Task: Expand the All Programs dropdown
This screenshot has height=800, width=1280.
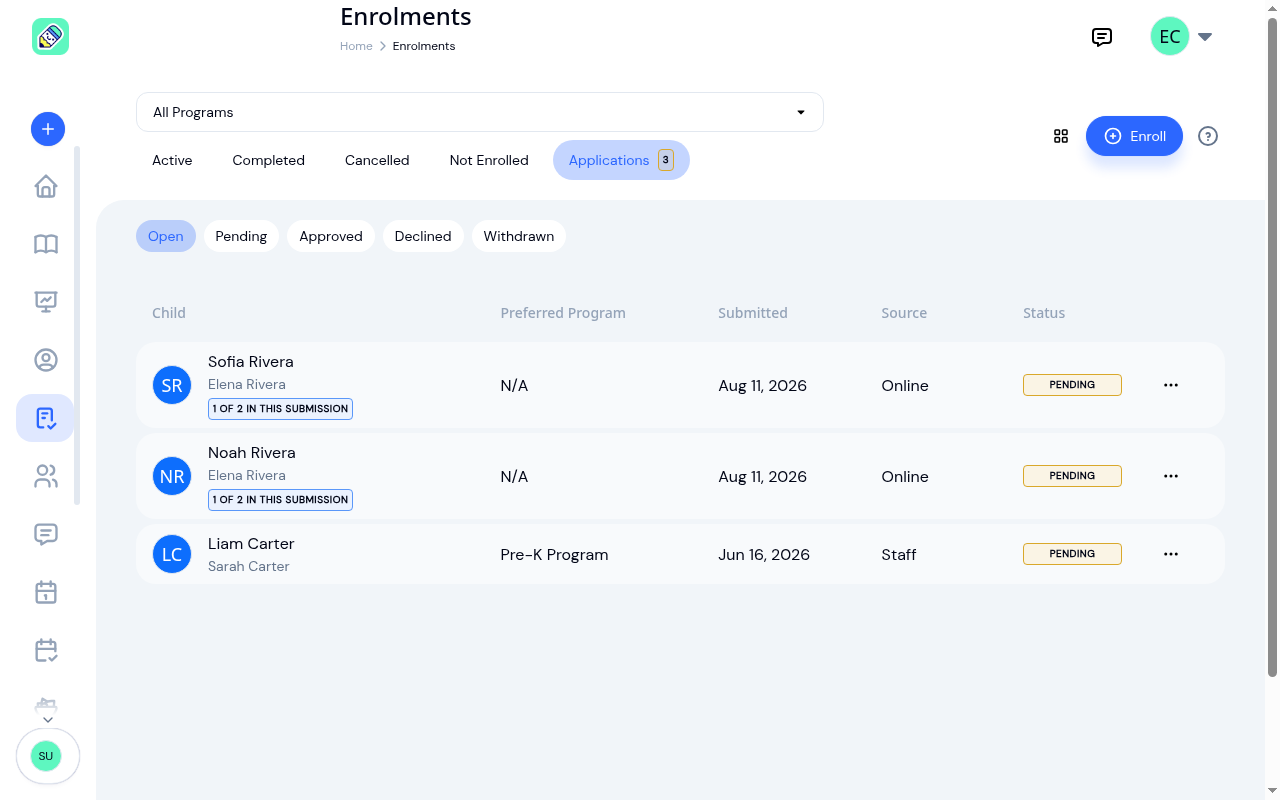Action: [480, 112]
